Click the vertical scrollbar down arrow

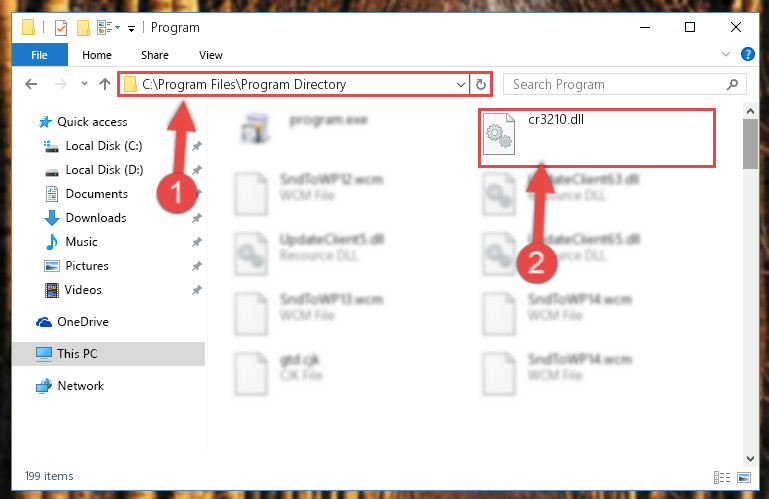(x=750, y=459)
